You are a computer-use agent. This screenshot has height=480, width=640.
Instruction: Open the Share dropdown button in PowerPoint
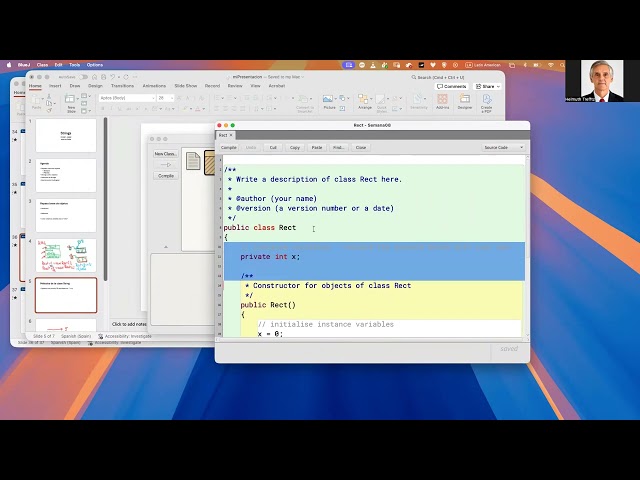487,87
